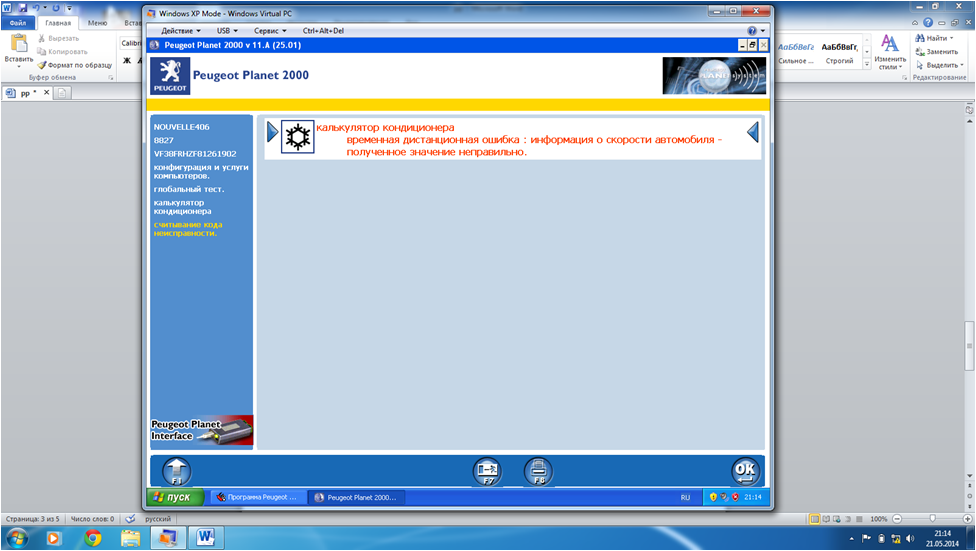Select the Сильное style in Word gallery

coord(796,53)
